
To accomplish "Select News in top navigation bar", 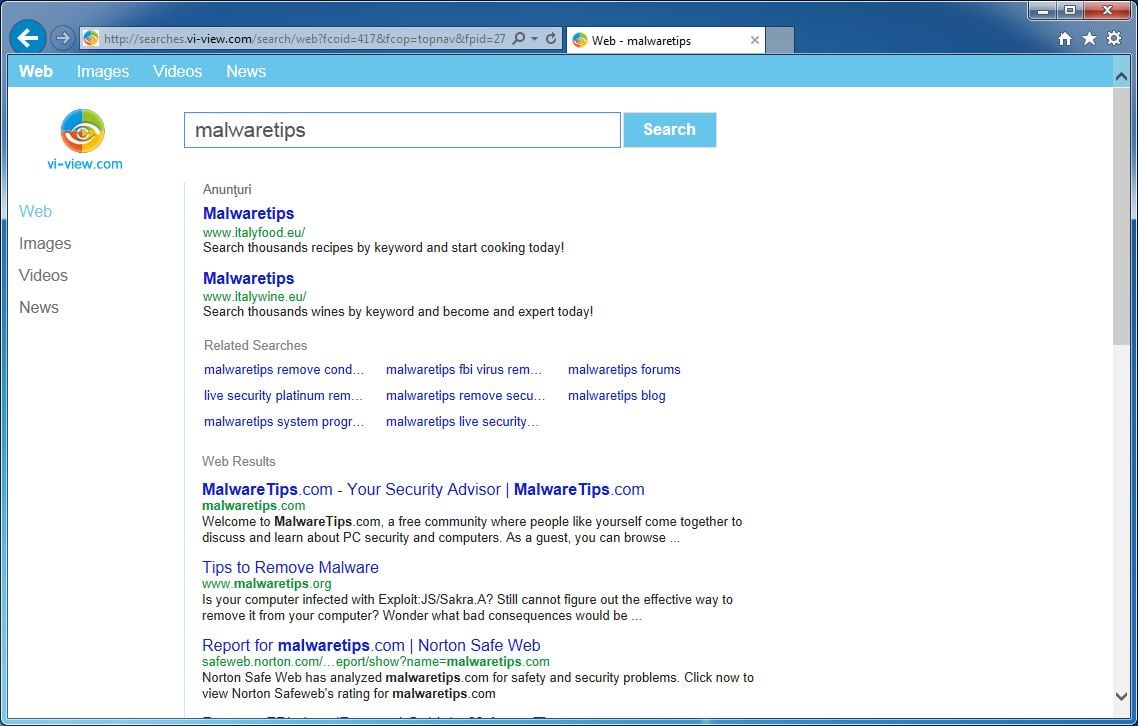I will coord(246,71).
